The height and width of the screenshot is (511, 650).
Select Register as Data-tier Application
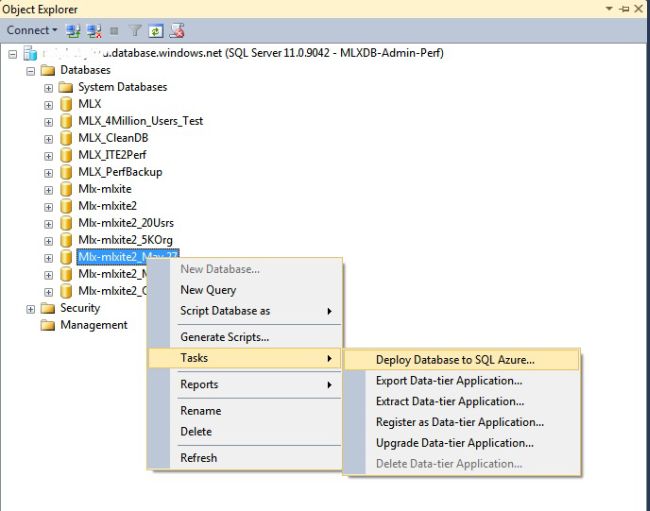[x=462, y=422]
